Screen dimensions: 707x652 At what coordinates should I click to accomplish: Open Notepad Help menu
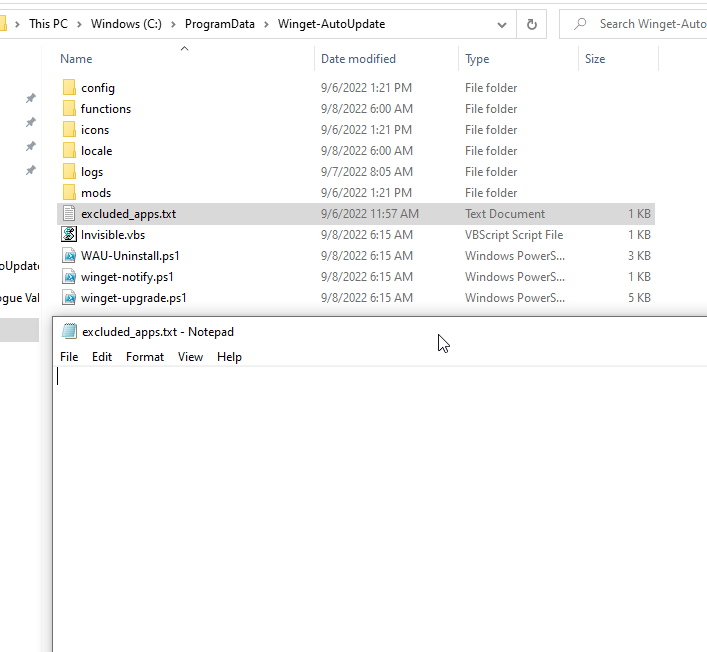coord(229,357)
